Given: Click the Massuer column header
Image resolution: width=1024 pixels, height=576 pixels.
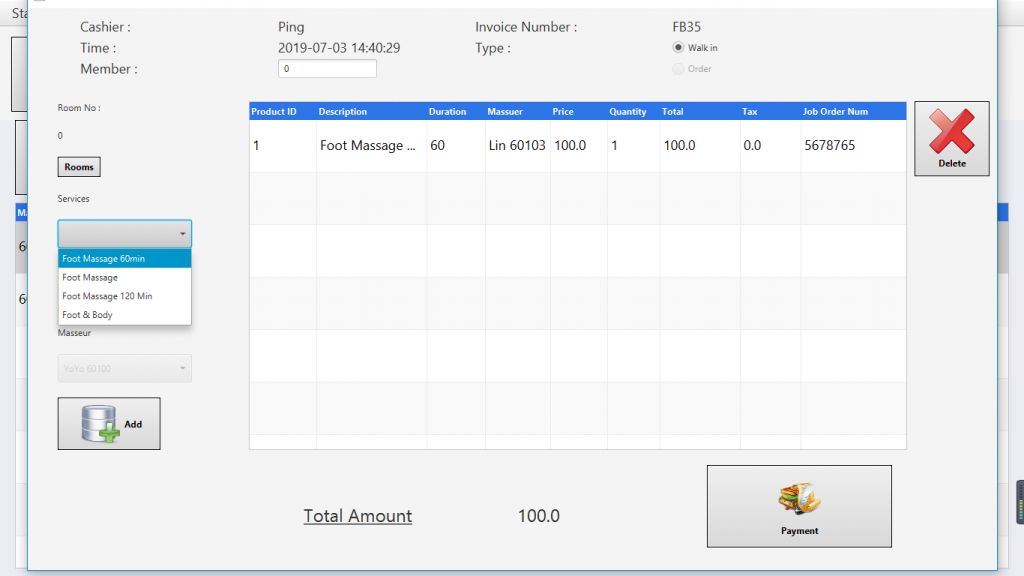Looking at the screenshot, I should pos(505,112).
